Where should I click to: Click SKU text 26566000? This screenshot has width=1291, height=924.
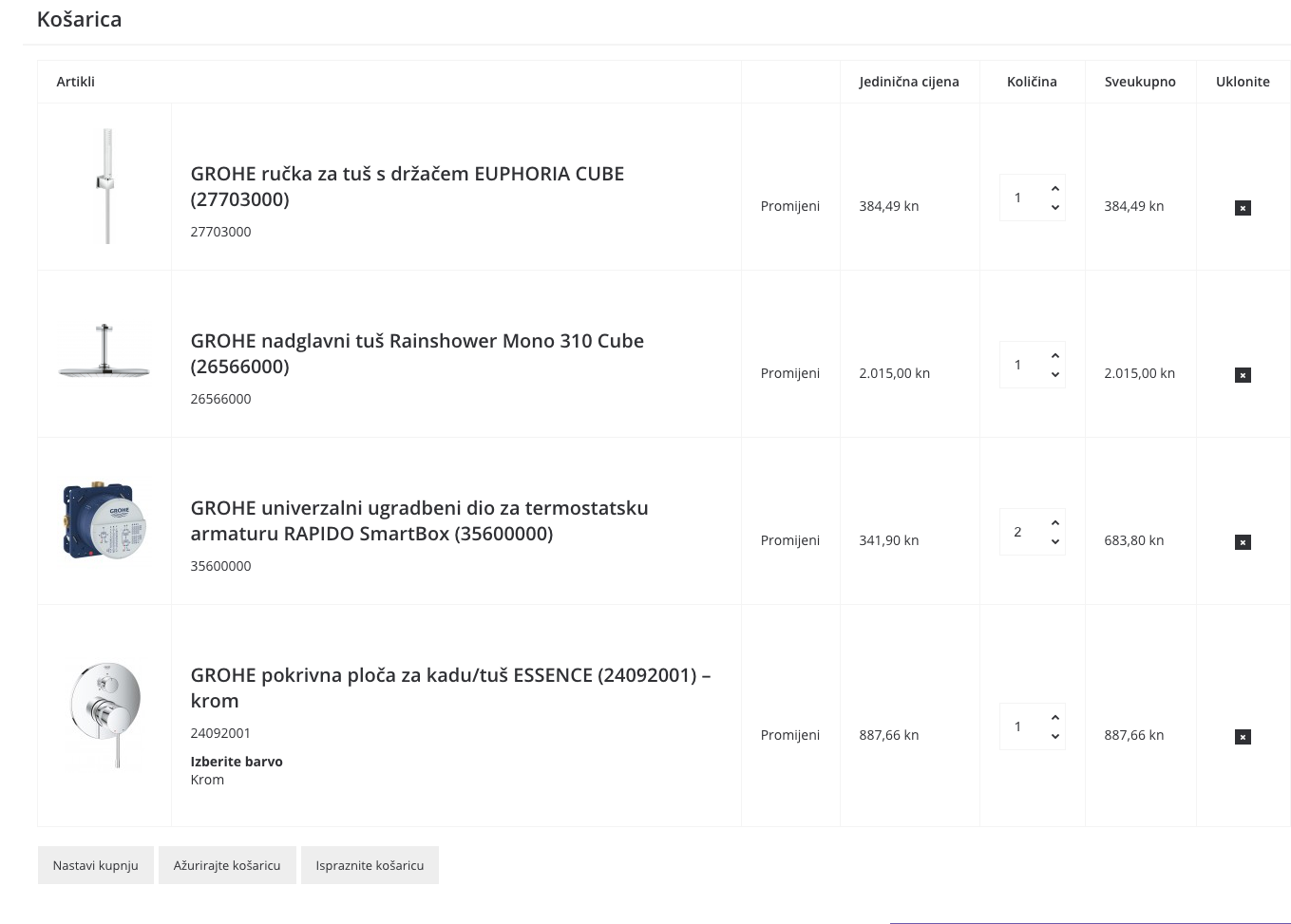coord(220,399)
